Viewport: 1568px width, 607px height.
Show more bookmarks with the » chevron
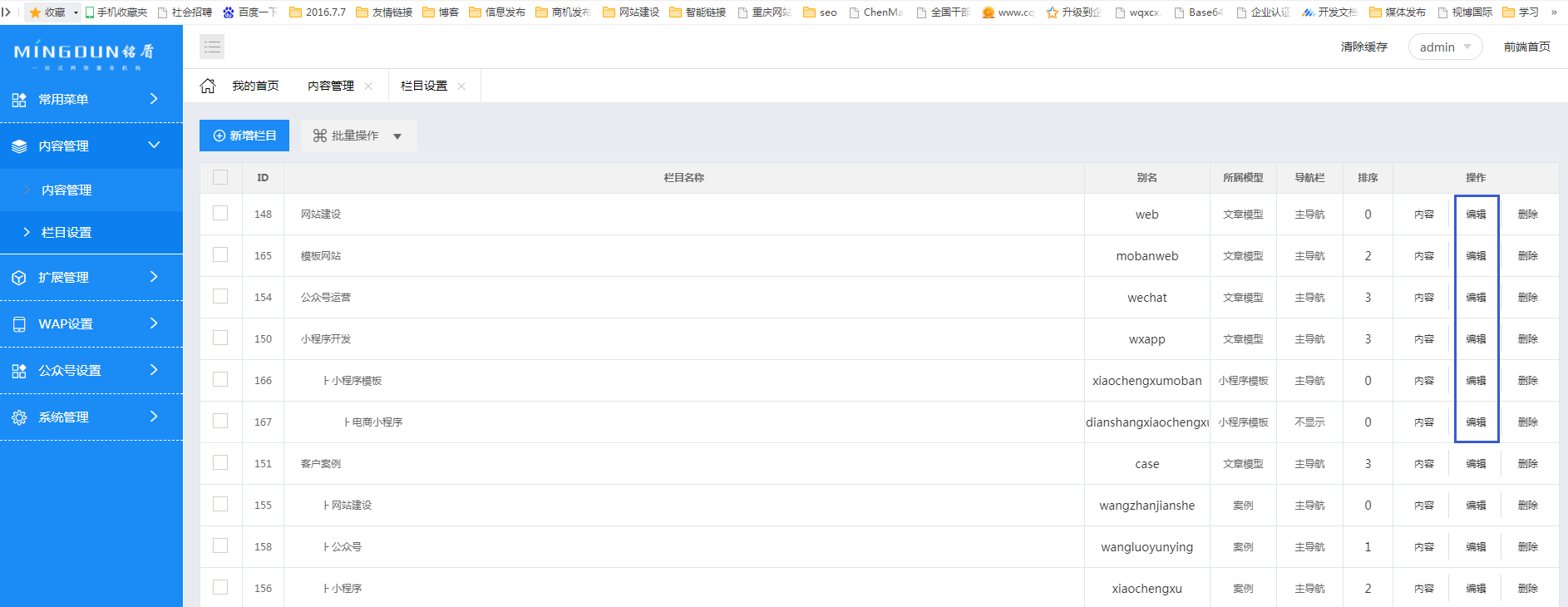[1554, 12]
